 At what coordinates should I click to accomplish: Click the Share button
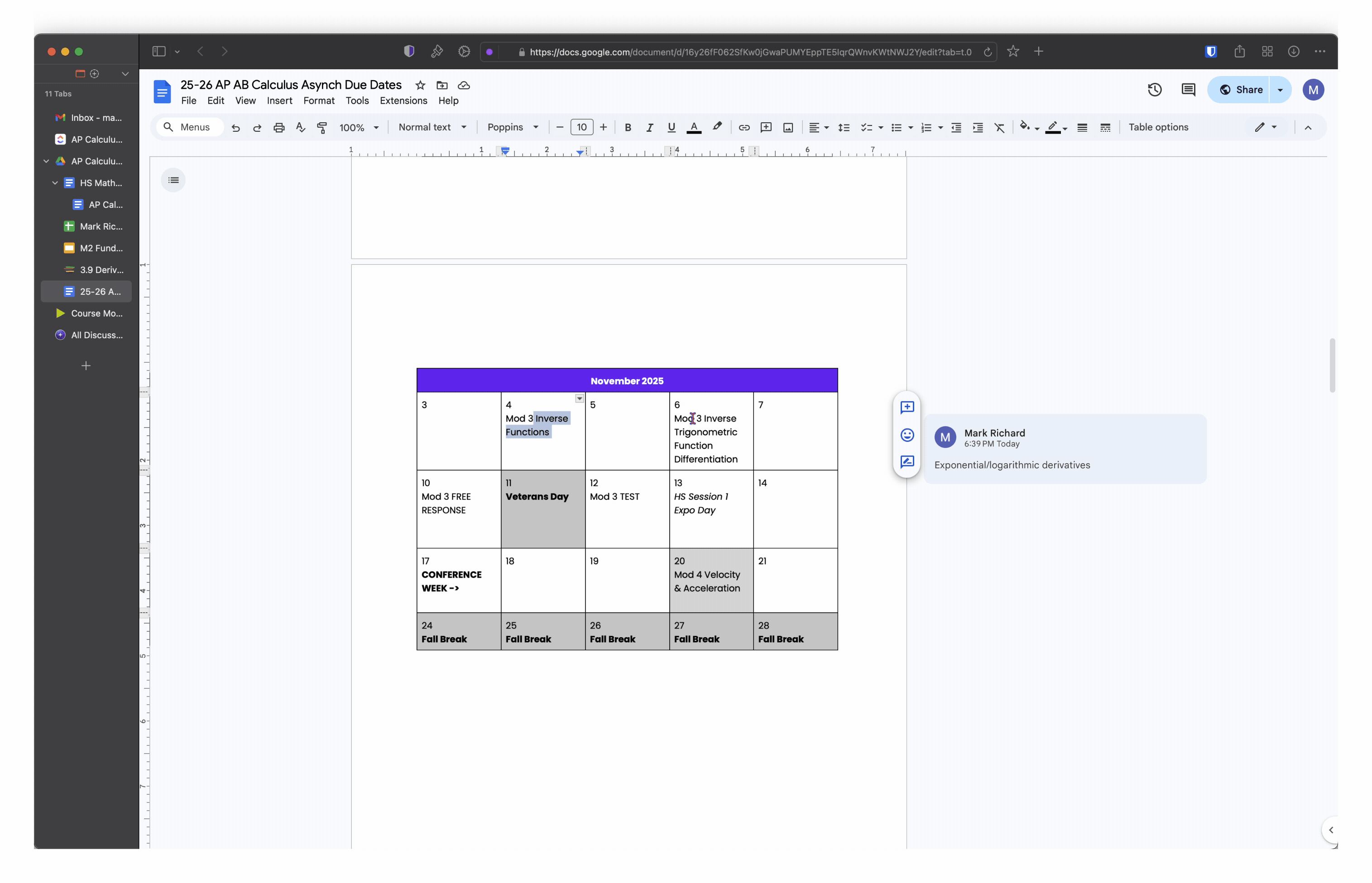tap(1240, 90)
